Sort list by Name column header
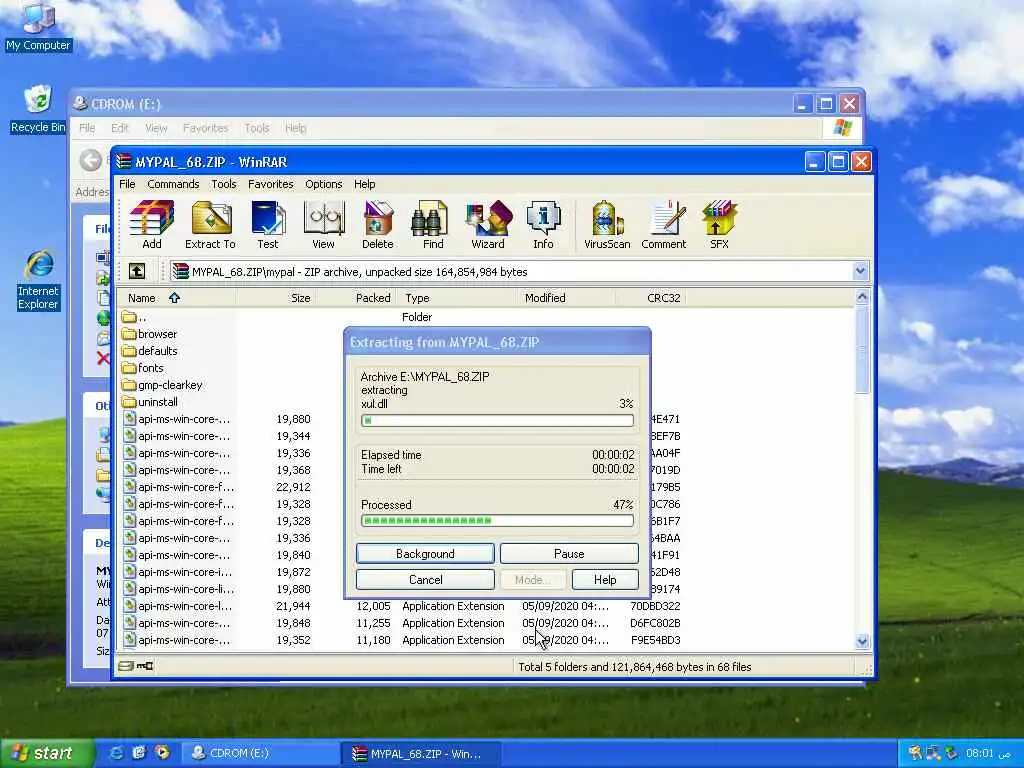 (x=176, y=298)
